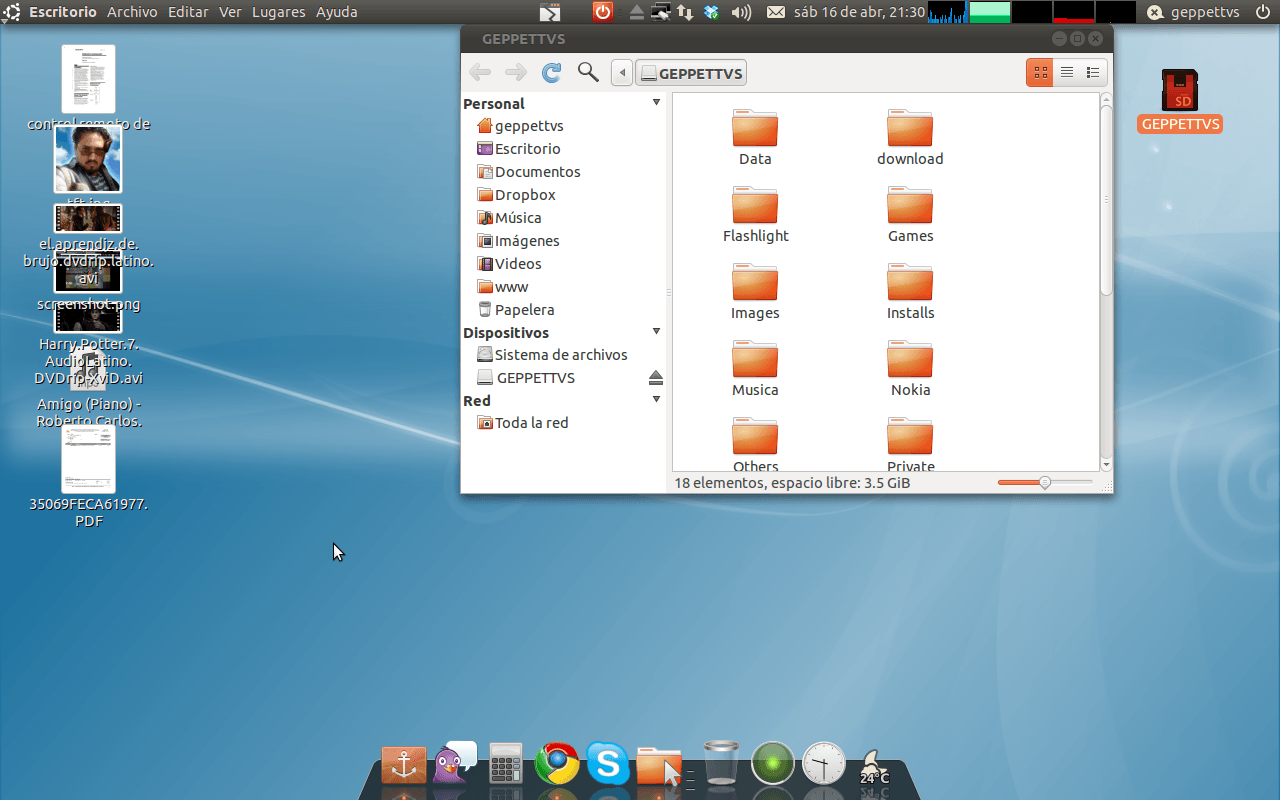Open the Ver menu
Viewport: 1280px width, 800px height.
coord(230,12)
